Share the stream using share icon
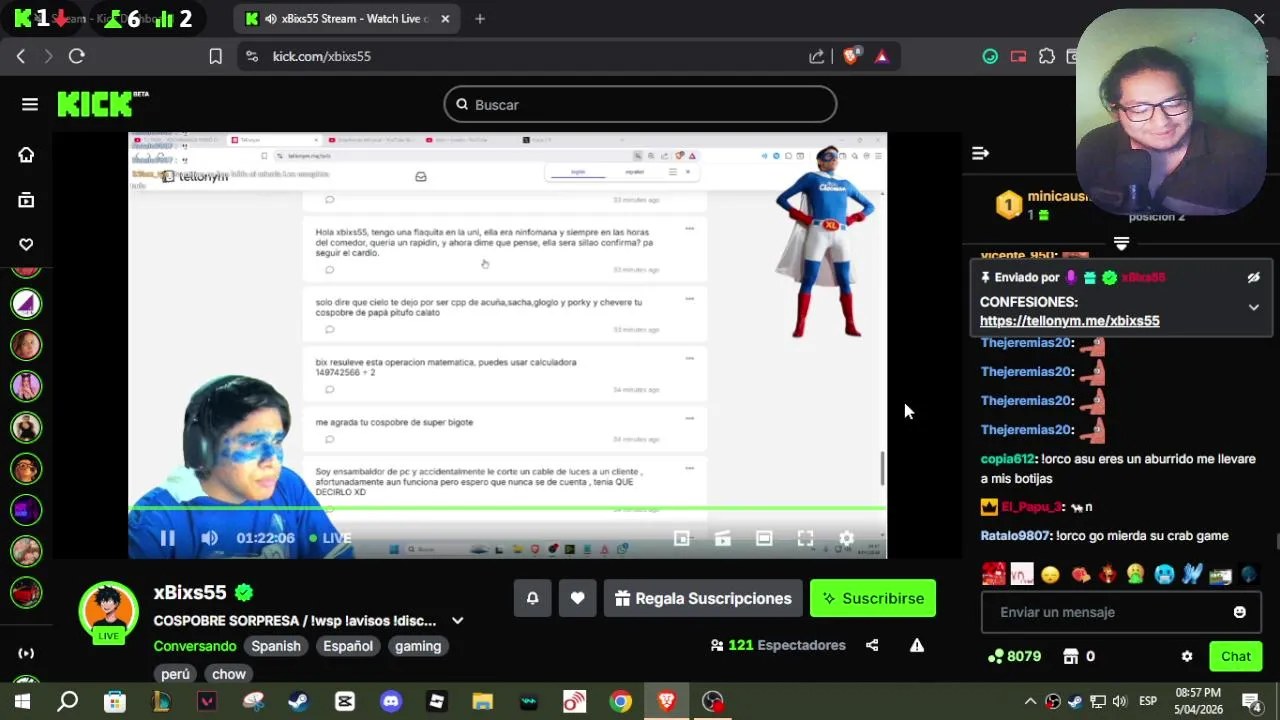This screenshot has height=720, width=1280. click(872, 645)
